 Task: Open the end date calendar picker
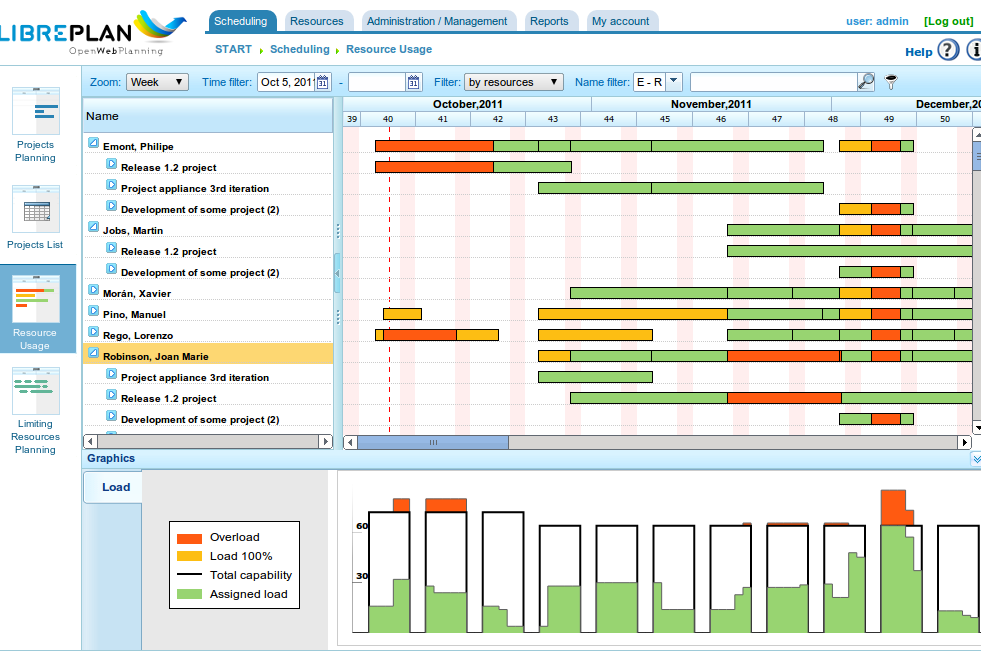414,82
